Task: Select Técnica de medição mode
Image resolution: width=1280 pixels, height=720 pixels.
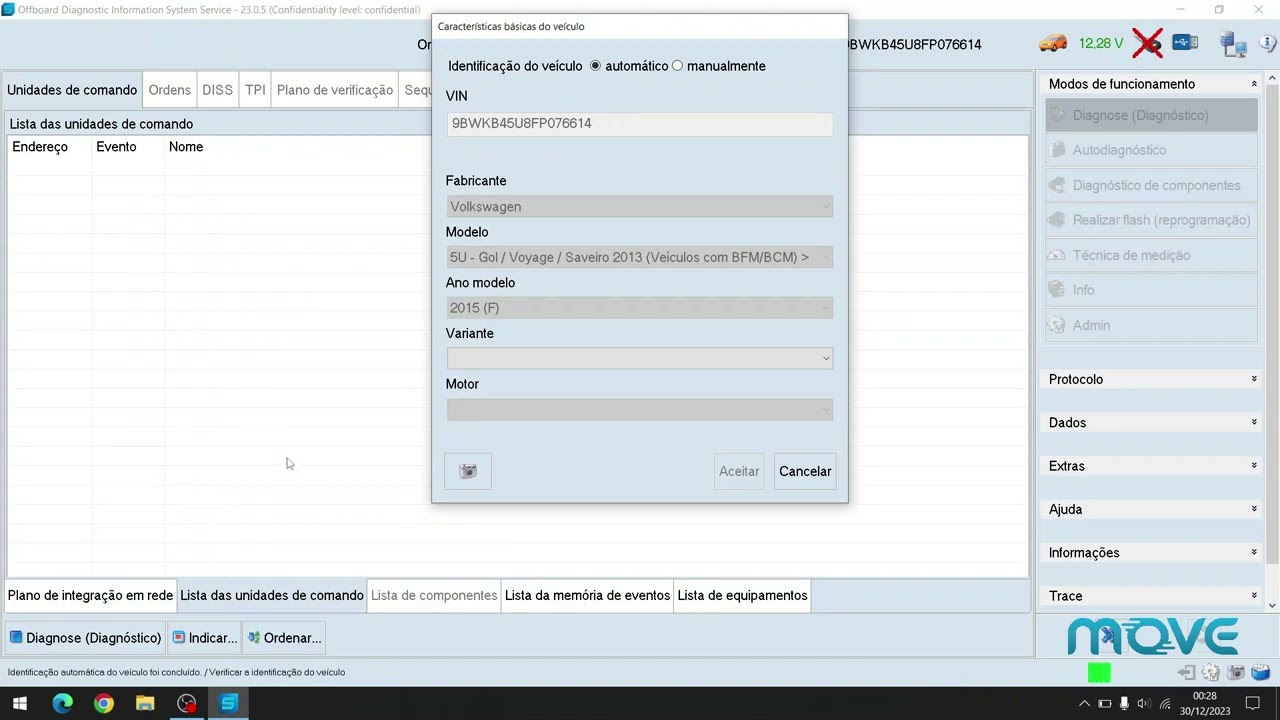Action: 1151,255
